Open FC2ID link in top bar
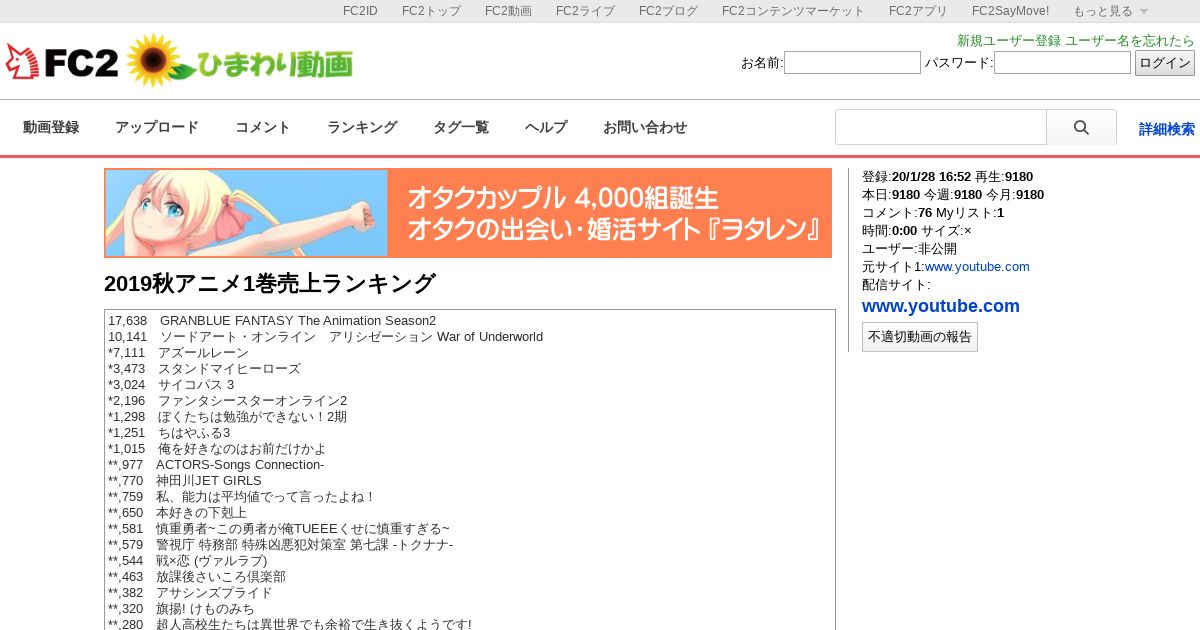Viewport: 1200px width, 630px height. click(x=360, y=11)
